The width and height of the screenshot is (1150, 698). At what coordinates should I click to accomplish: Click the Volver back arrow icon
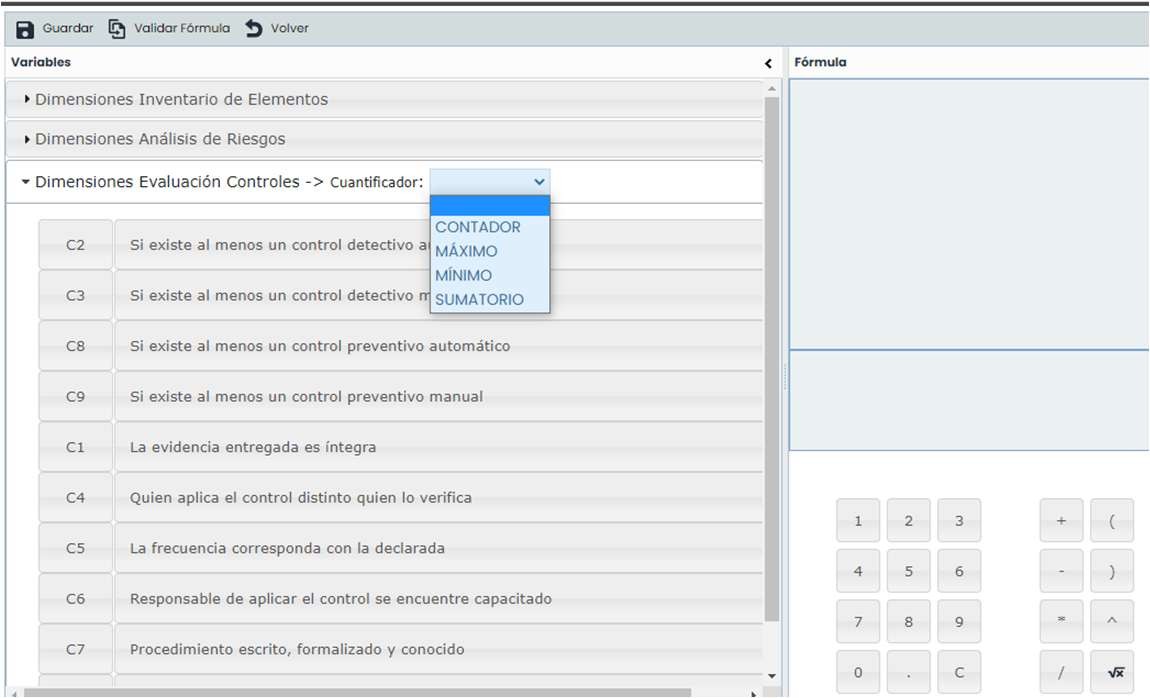point(254,29)
